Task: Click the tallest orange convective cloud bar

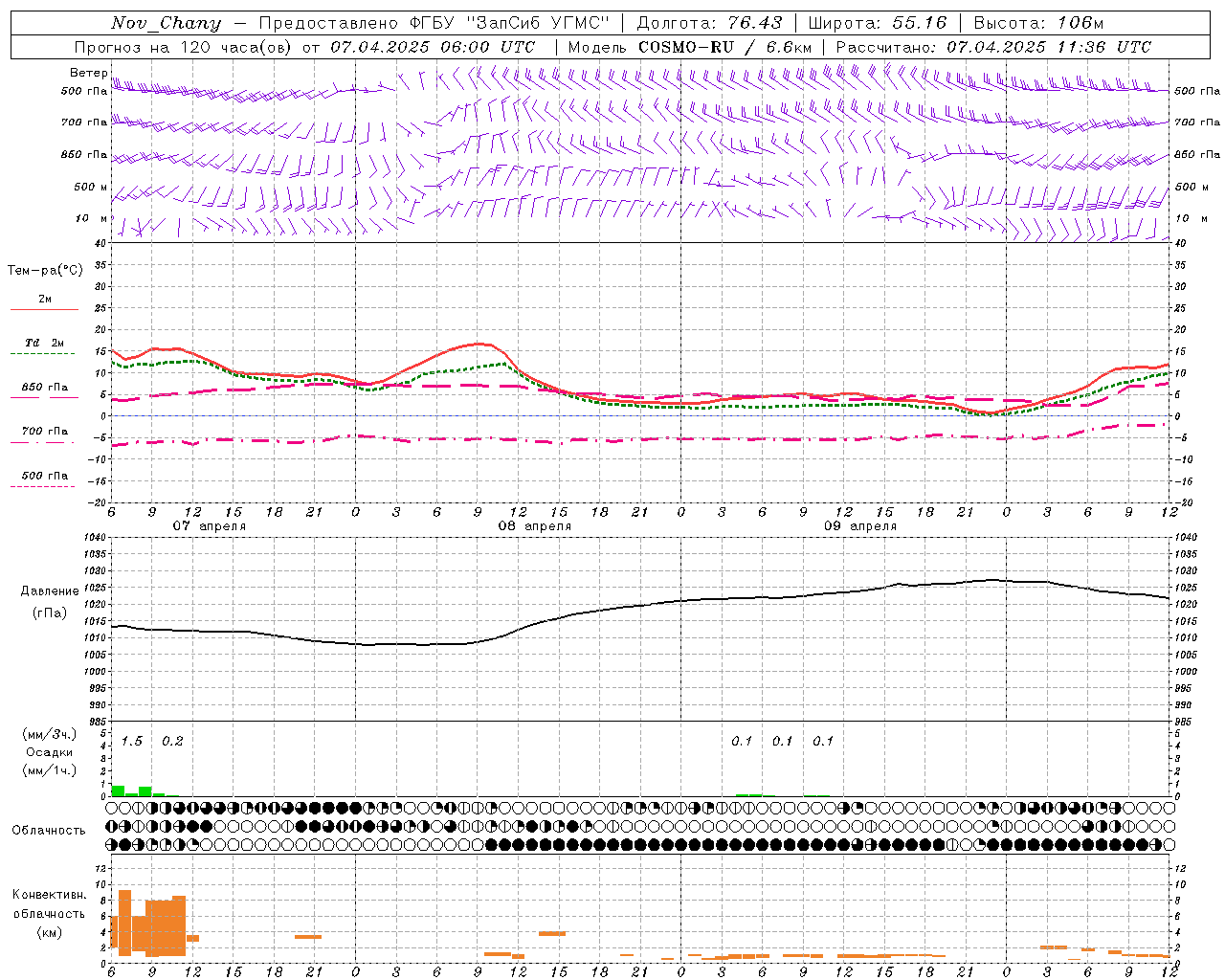Action: (x=124, y=923)
